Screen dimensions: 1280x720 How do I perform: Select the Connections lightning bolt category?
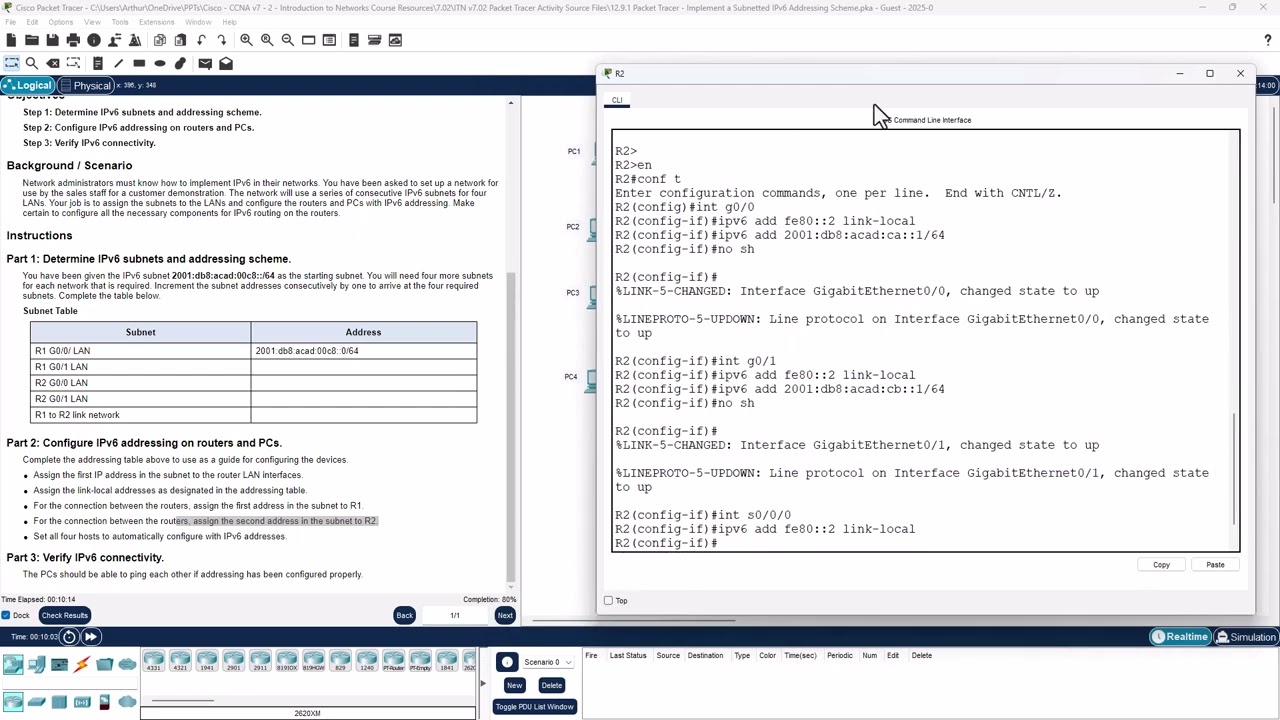82,664
